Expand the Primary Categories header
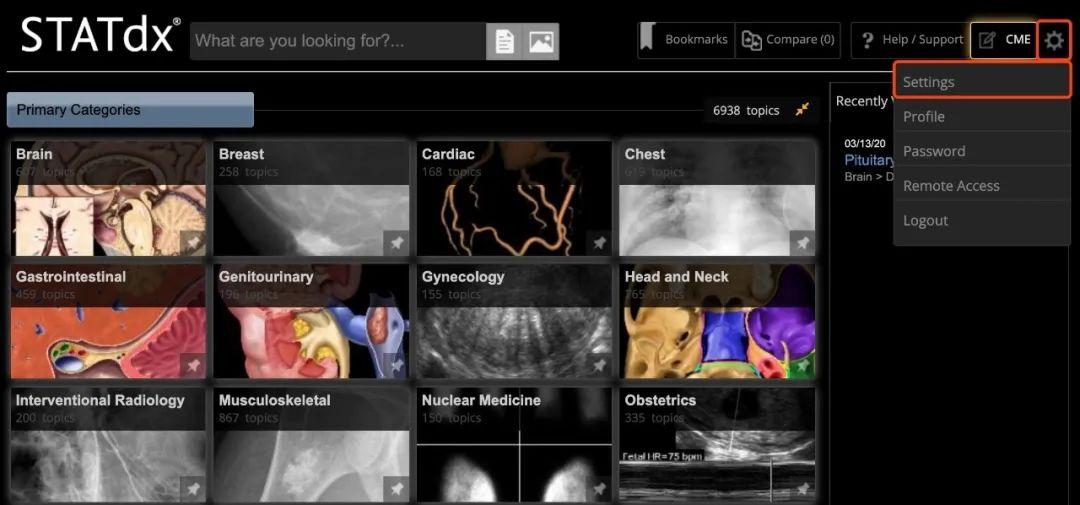1080x505 pixels. click(130, 110)
